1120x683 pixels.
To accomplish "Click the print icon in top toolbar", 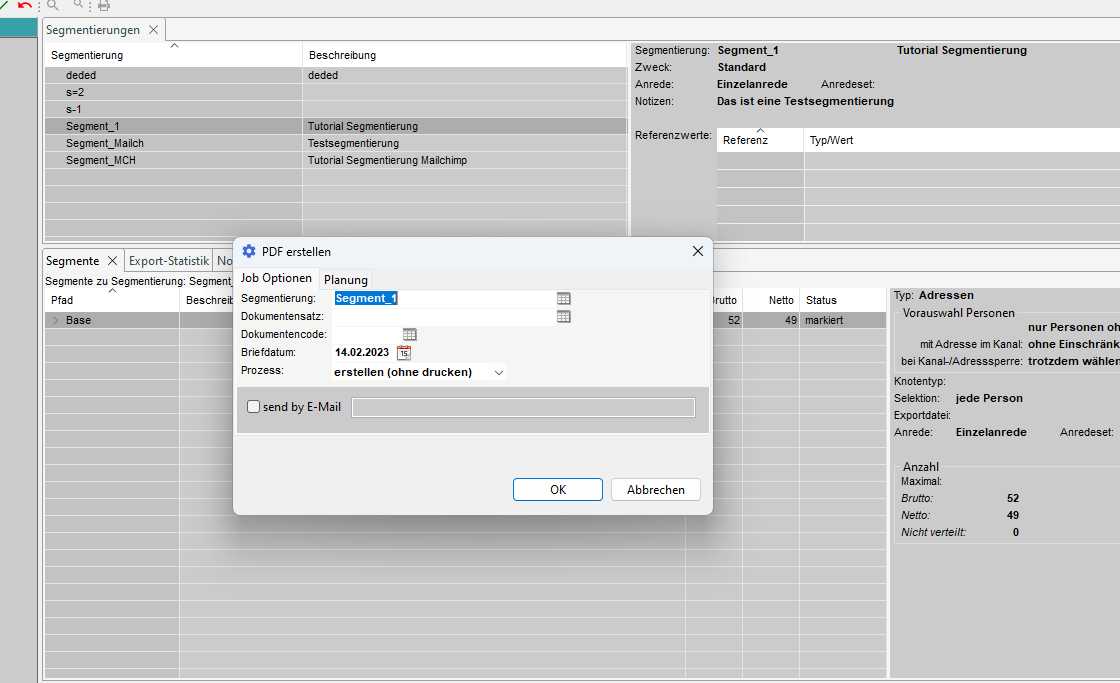I will click(103, 5).
